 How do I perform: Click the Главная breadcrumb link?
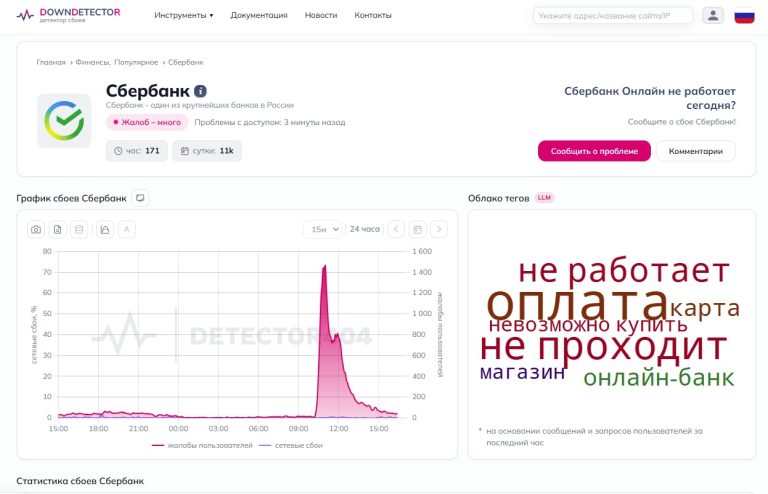[51, 62]
